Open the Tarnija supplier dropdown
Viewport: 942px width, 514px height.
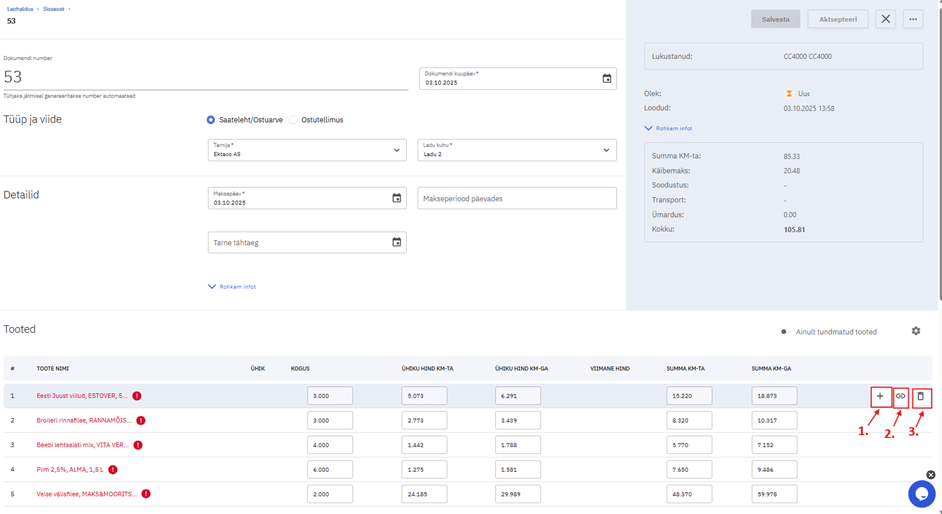[x=307, y=150]
